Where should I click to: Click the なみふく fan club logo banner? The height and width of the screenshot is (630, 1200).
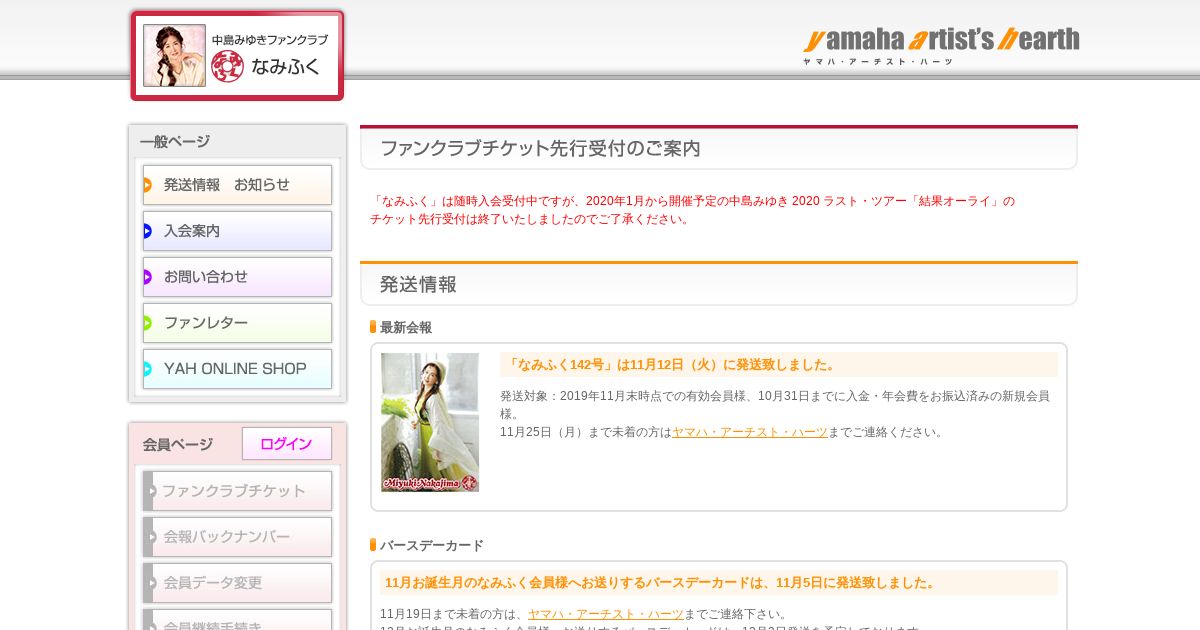pyautogui.click(x=237, y=55)
